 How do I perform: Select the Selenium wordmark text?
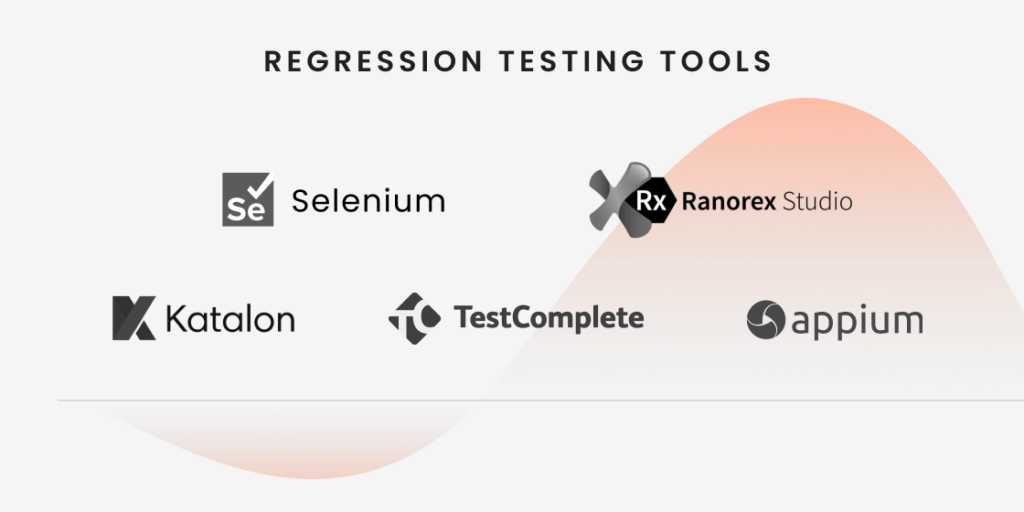click(368, 200)
